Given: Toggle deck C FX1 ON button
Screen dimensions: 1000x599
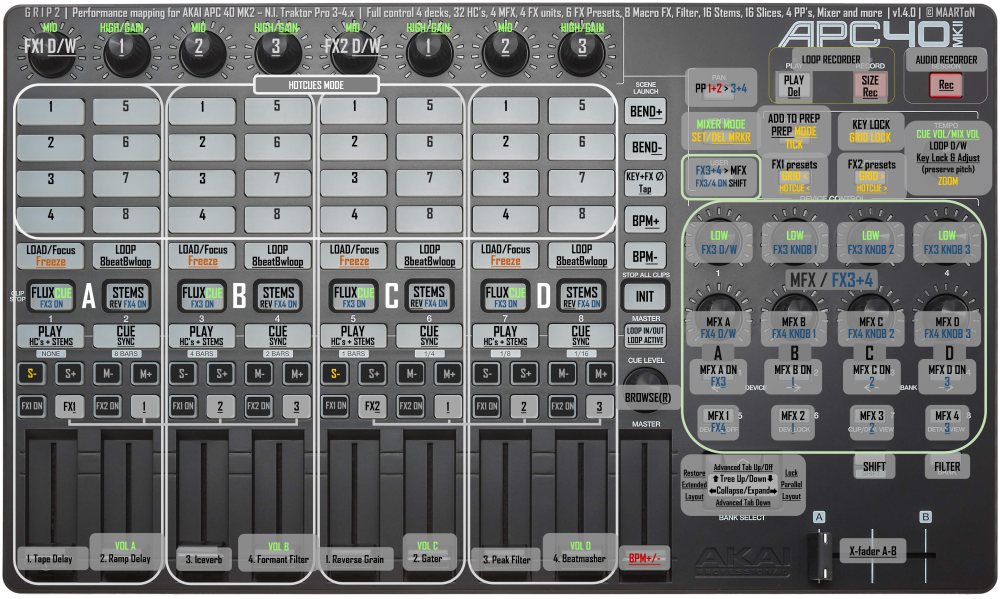Looking at the screenshot, I should (x=335, y=406).
